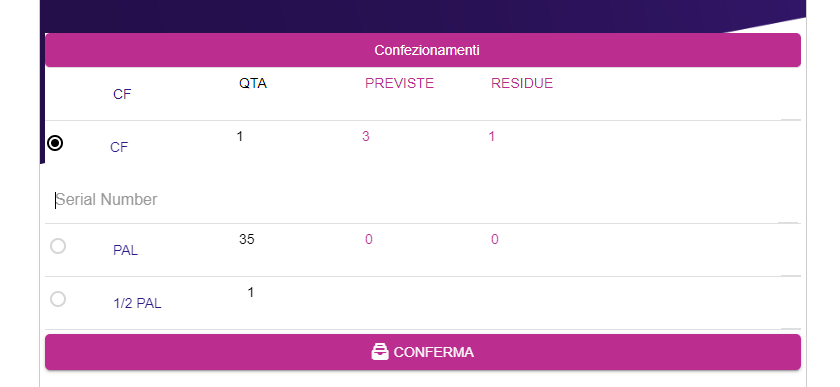This screenshot has height=387, width=840.
Task: Click the RESIDUE column header
Action: (522, 84)
